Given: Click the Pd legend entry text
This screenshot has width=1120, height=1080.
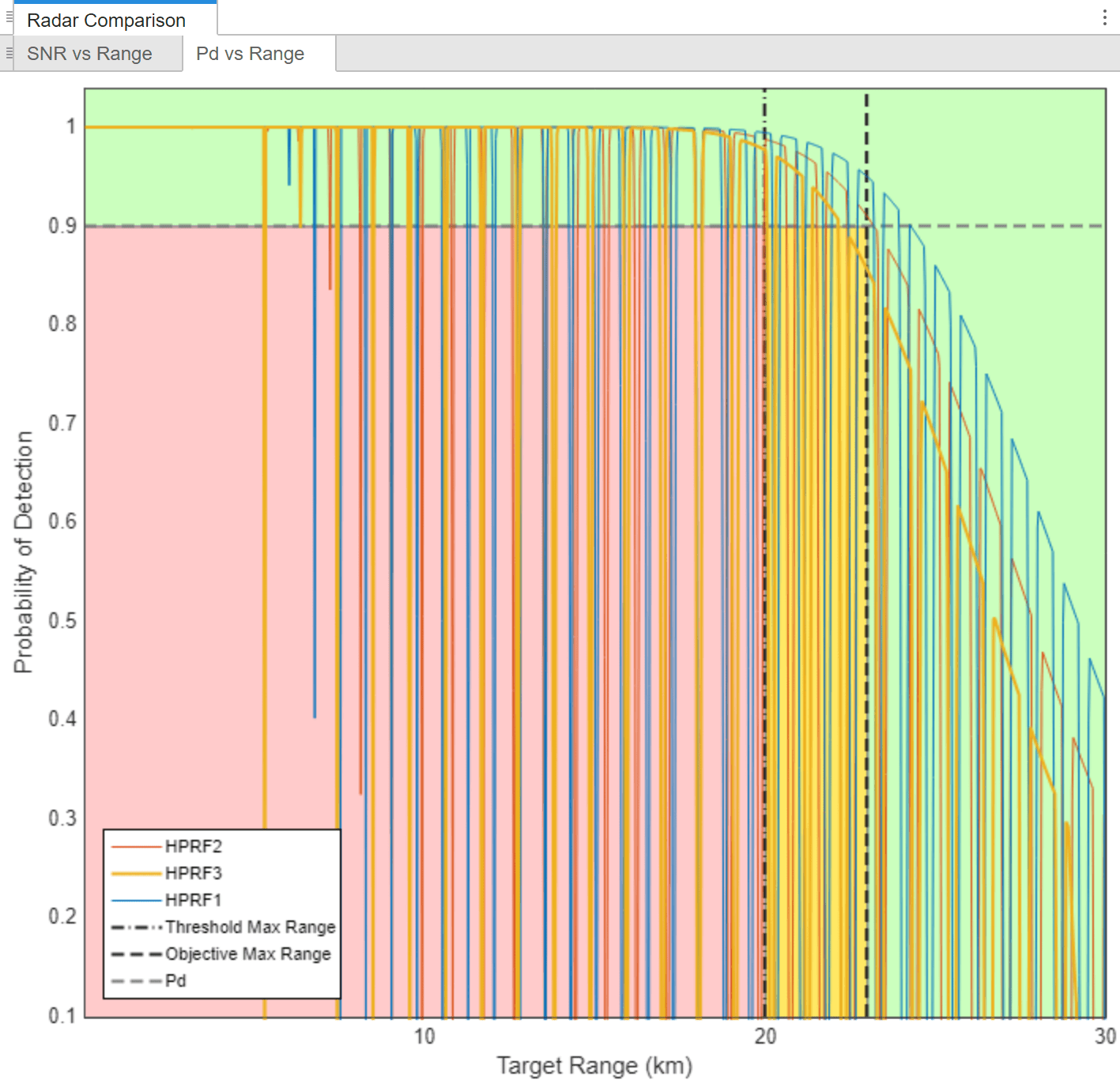Looking at the screenshot, I should click(x=175, y=980).
